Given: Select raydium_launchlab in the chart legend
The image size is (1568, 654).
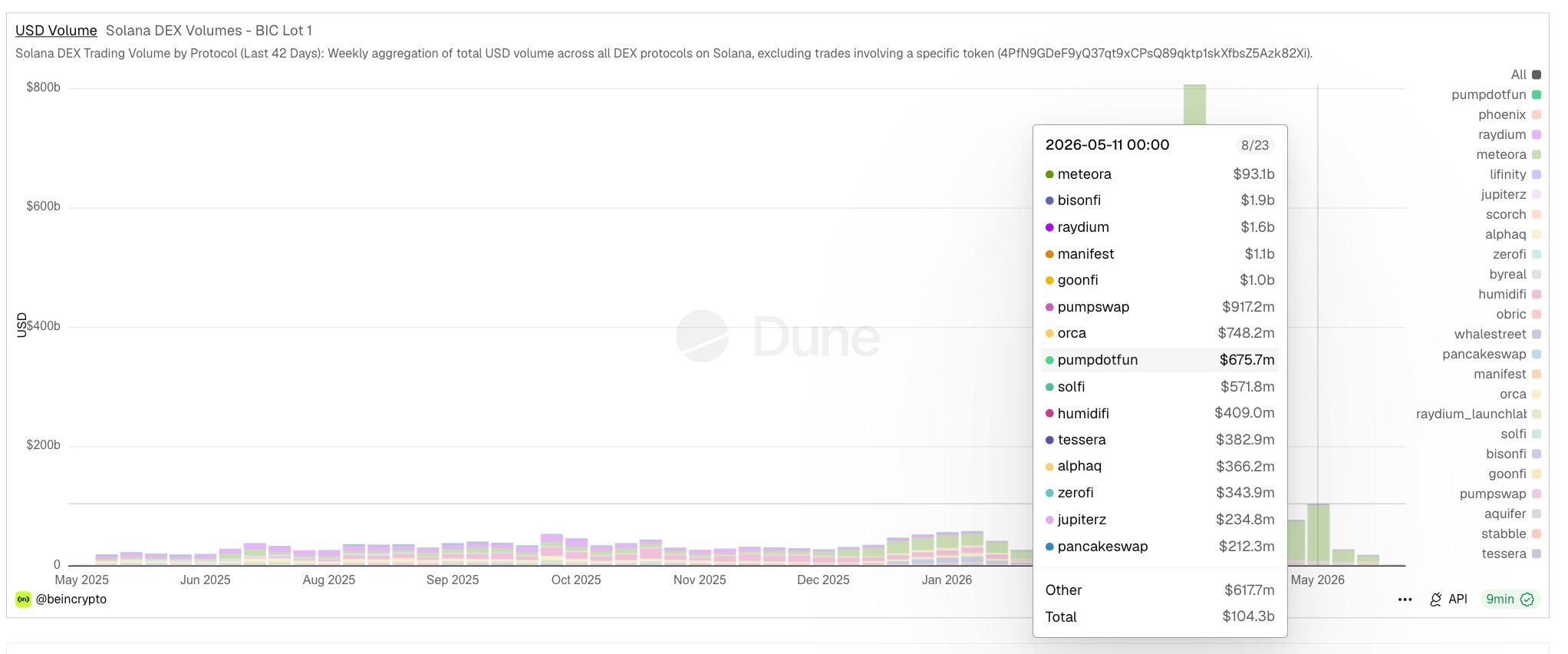Looking at the screenshot, I should coord(1478,414).
